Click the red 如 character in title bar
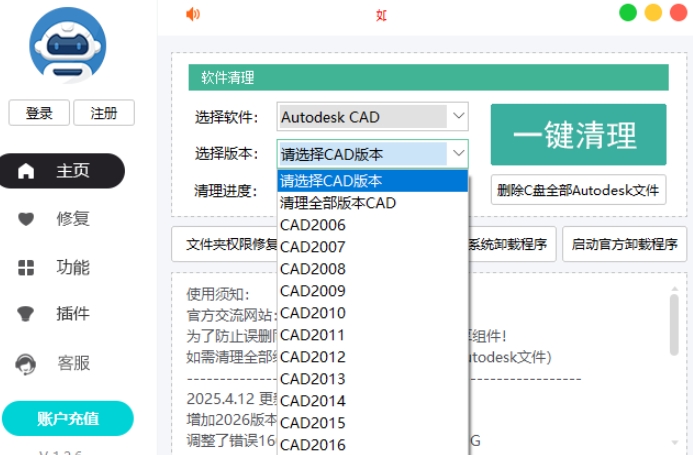This screenshot has width=693, height=455. (381, 15)
